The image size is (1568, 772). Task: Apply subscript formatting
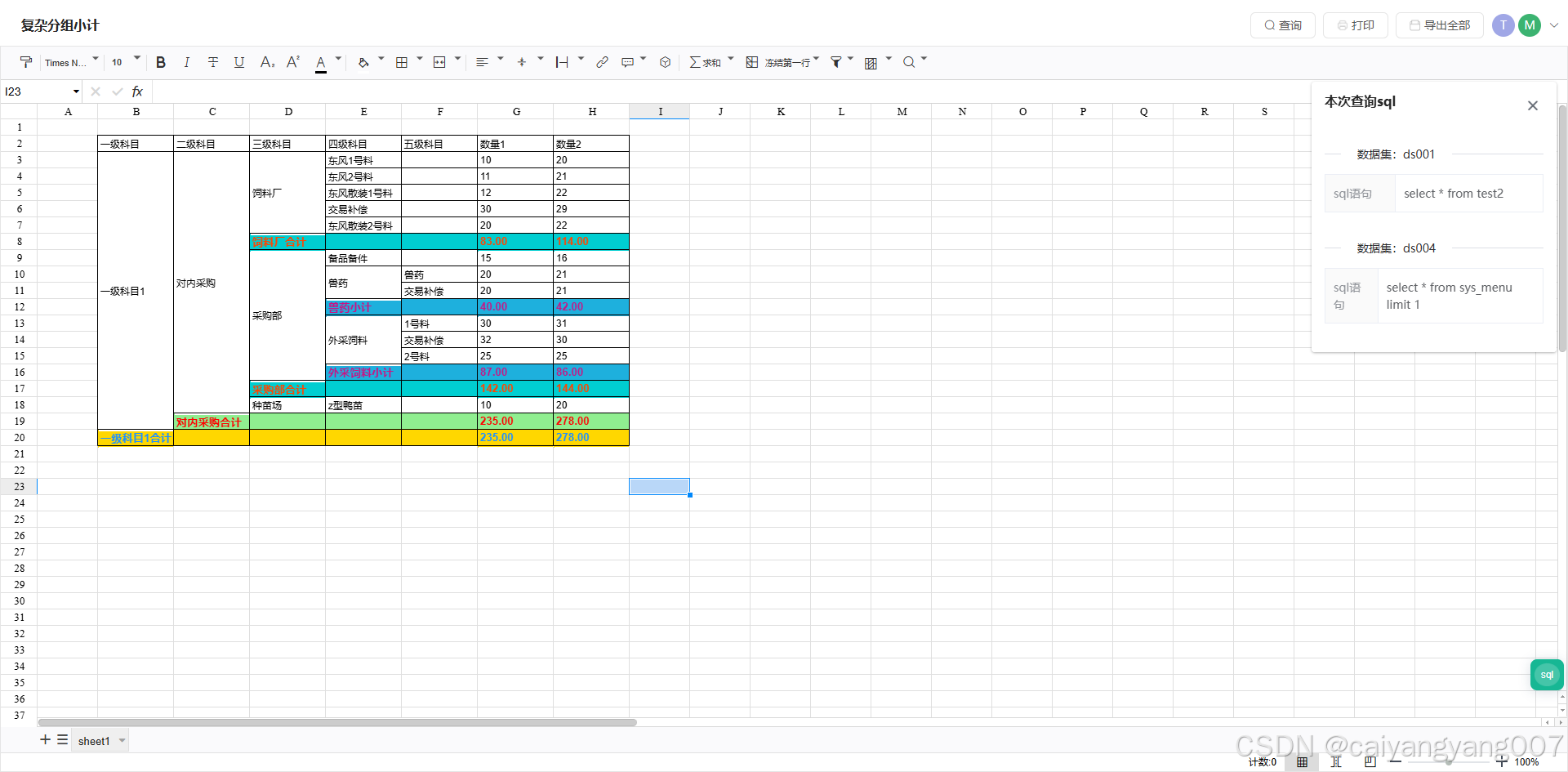[x=267, y=62]
